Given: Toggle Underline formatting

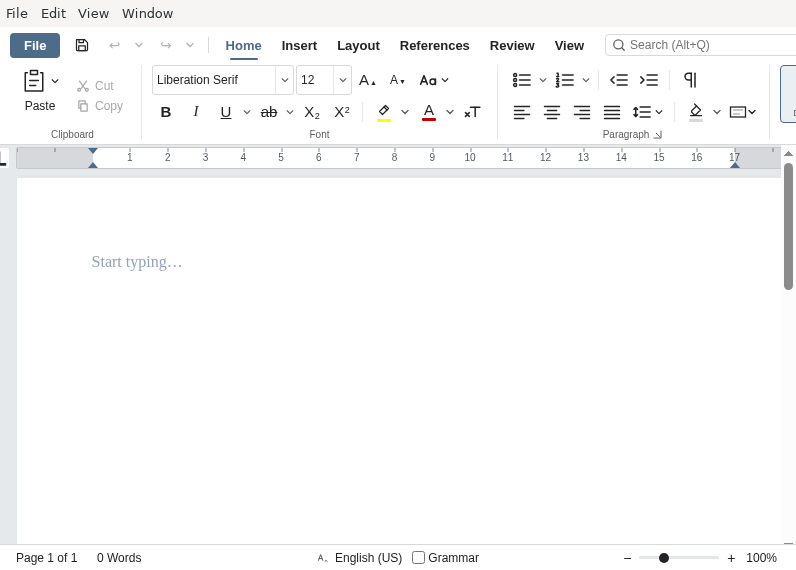Looking at the screenshot, I should pyautogui.click(x=226, y=112).
